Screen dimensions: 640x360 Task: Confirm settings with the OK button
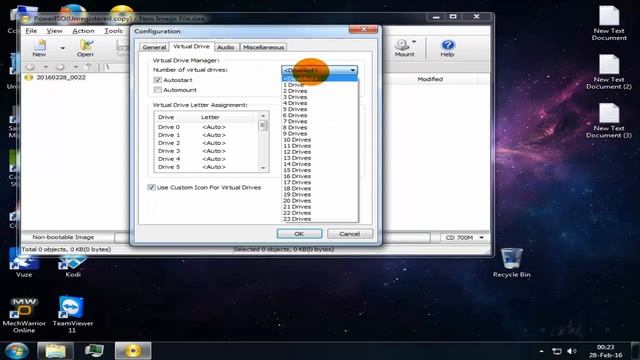click(x=299, y=234)
